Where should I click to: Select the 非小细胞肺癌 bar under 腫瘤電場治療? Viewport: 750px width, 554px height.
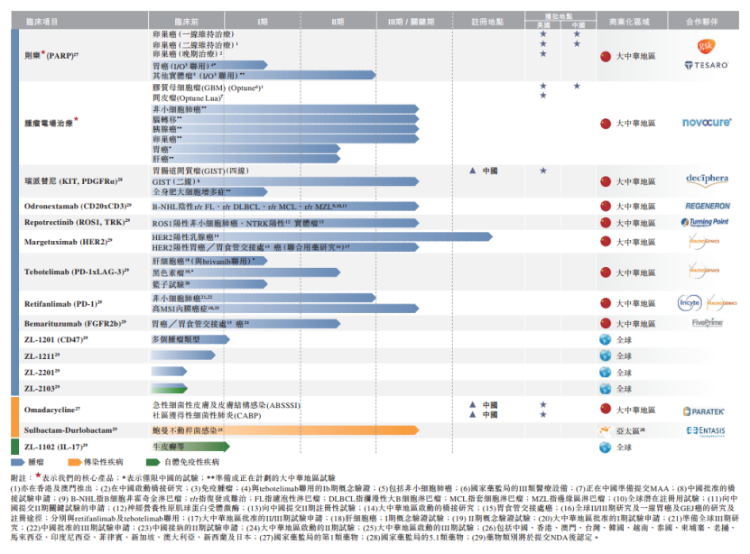tap(285, 110)
